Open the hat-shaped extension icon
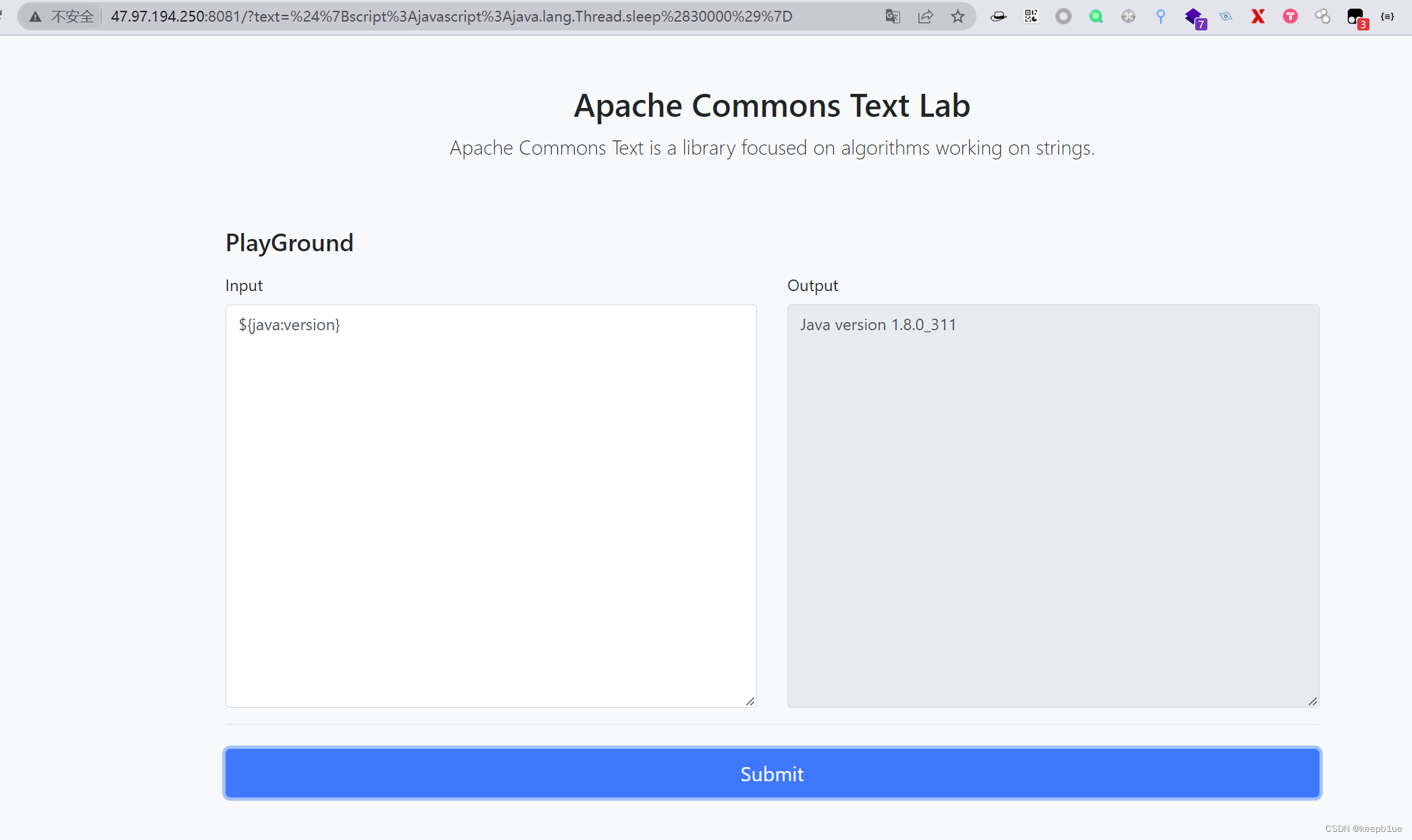Viewport: 1412px width, 840px height. point(998,16)
